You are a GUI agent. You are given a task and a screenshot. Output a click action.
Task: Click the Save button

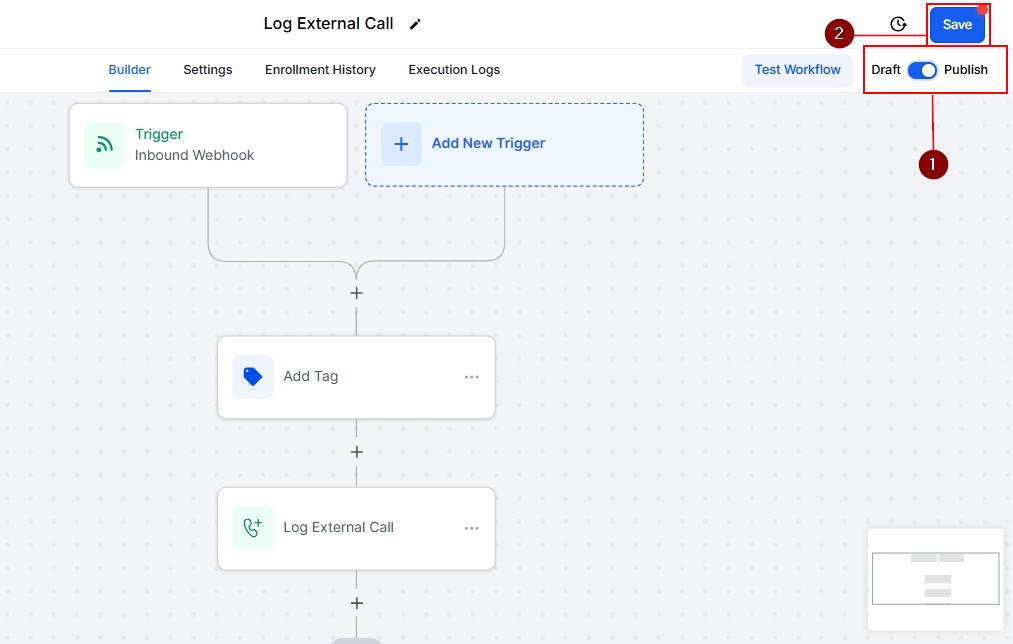click(x=957, y=25)
